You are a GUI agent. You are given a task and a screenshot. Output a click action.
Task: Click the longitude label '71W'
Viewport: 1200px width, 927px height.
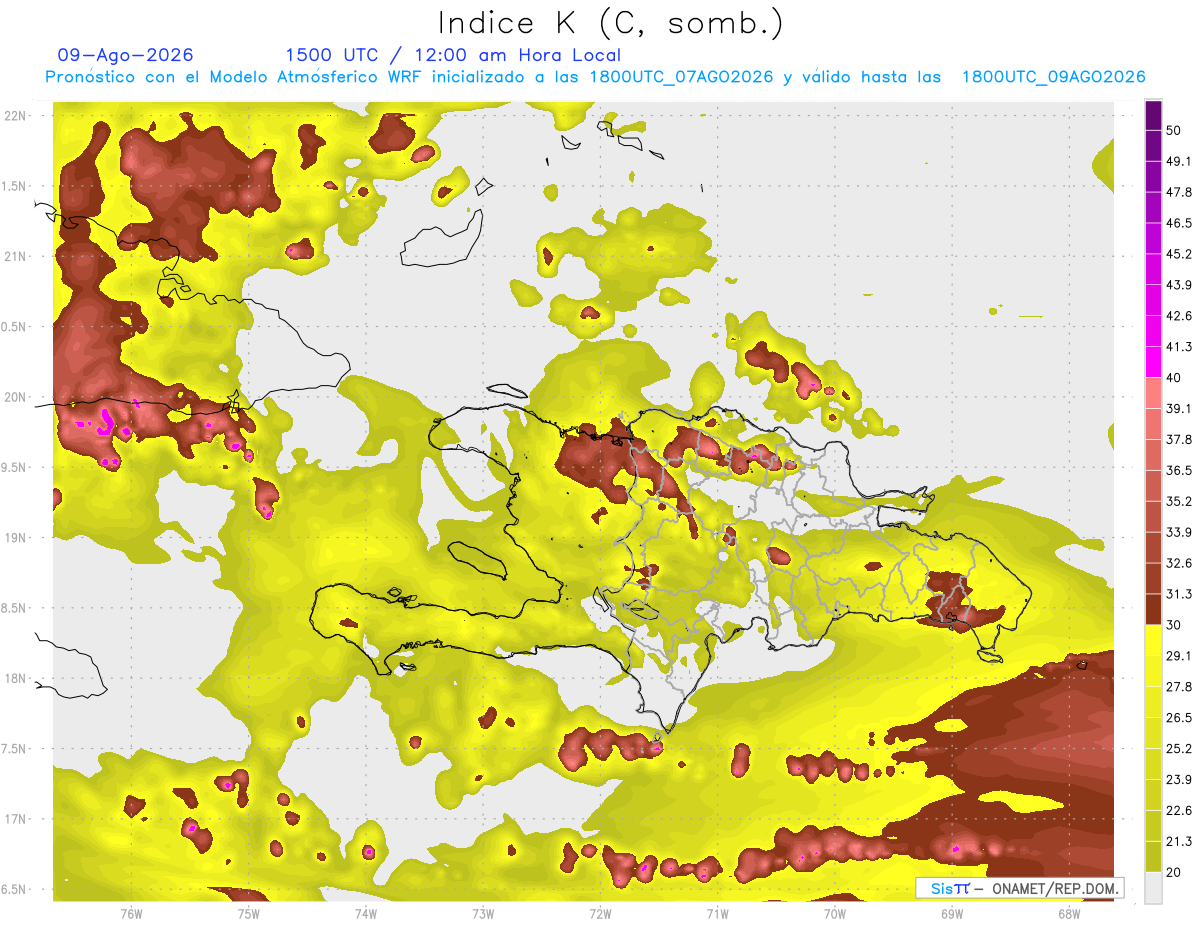coord(717,913)
